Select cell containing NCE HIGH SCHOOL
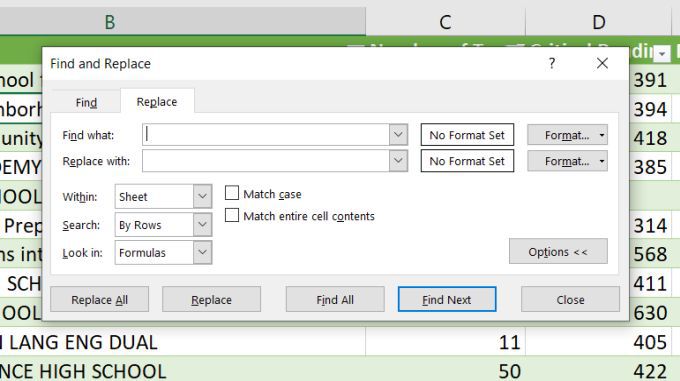 coord(183,371)
